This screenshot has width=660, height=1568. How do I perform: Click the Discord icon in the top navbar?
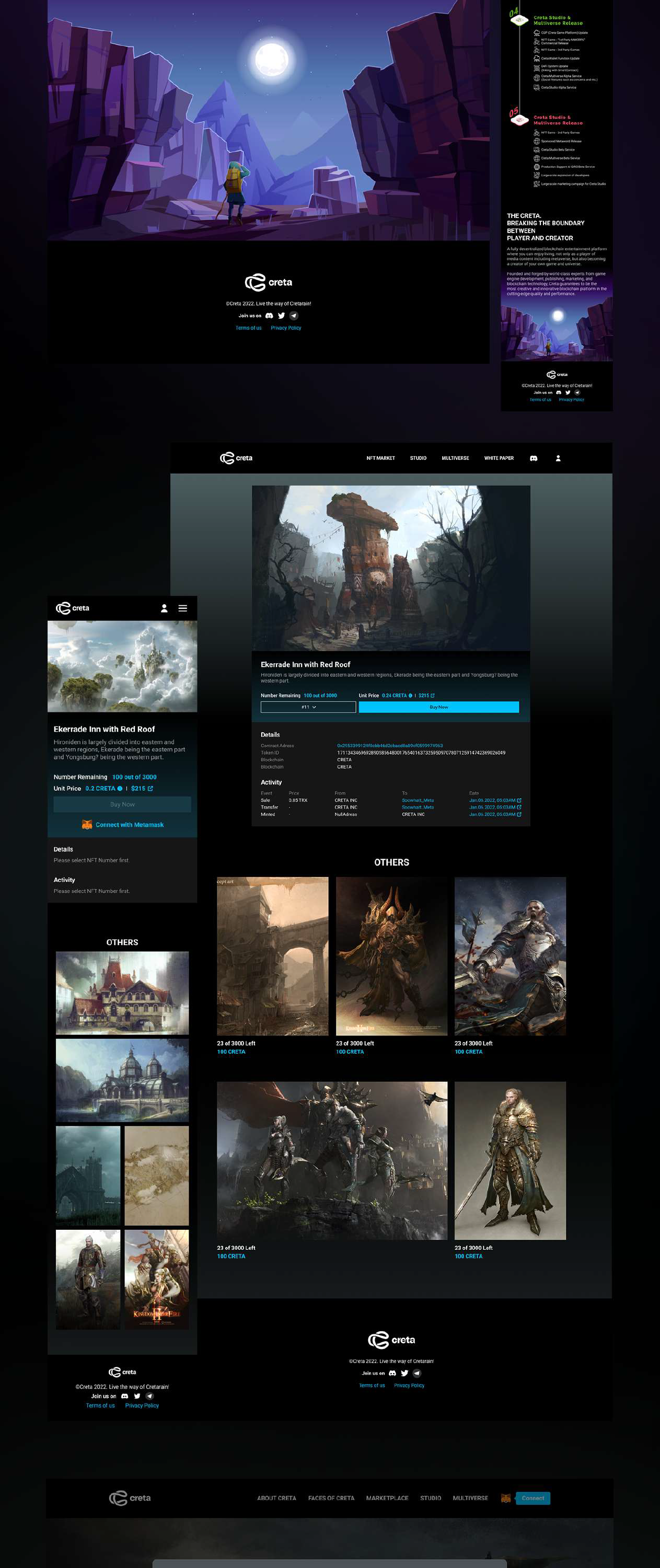(x=534, y=458)
